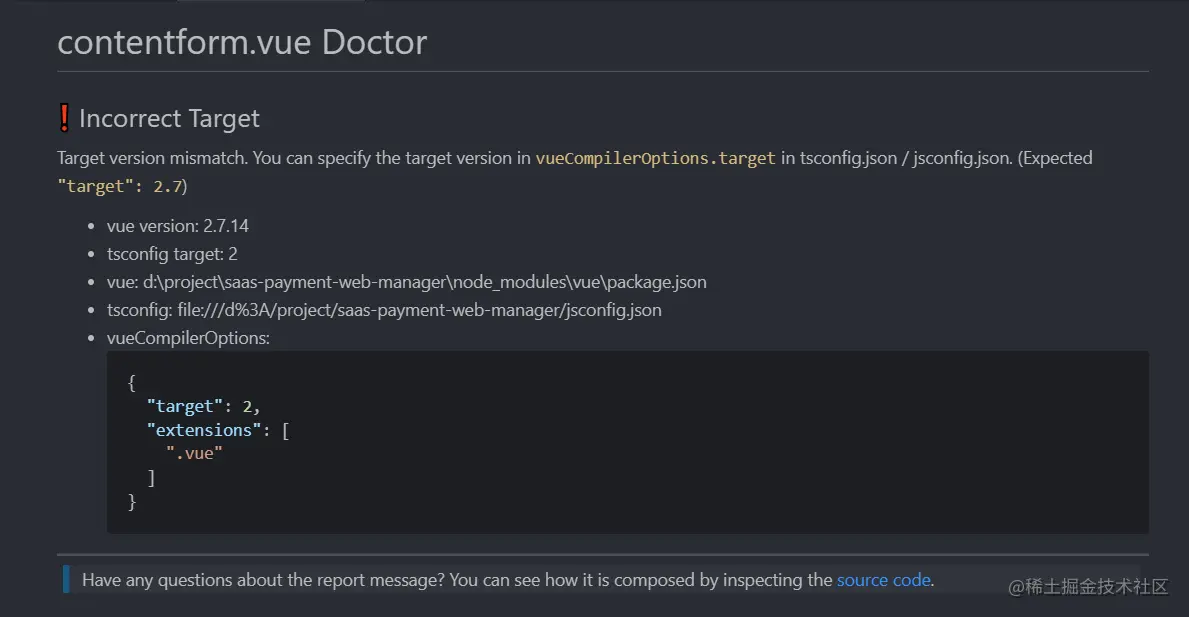This screenshot has height=617, width=1189.
Task: Click the watermark text at bottom right
Action: pos(1088,587)
